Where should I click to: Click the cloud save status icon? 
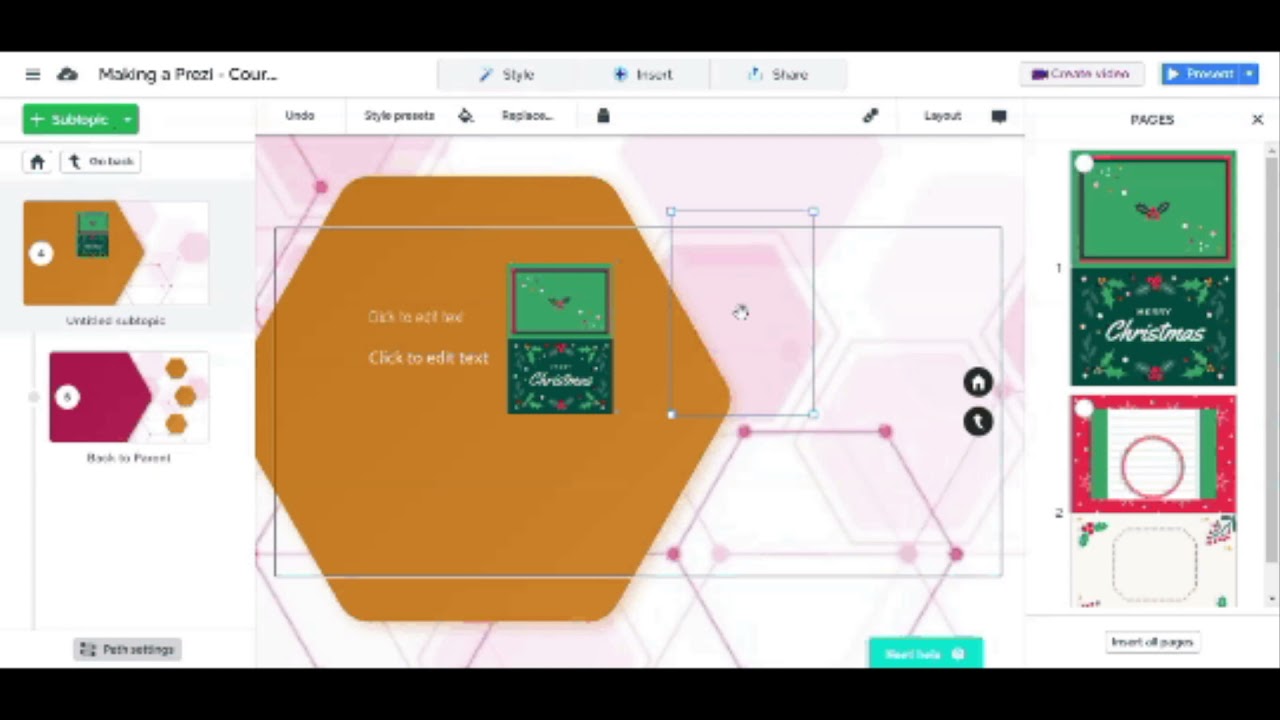(67, 74)
